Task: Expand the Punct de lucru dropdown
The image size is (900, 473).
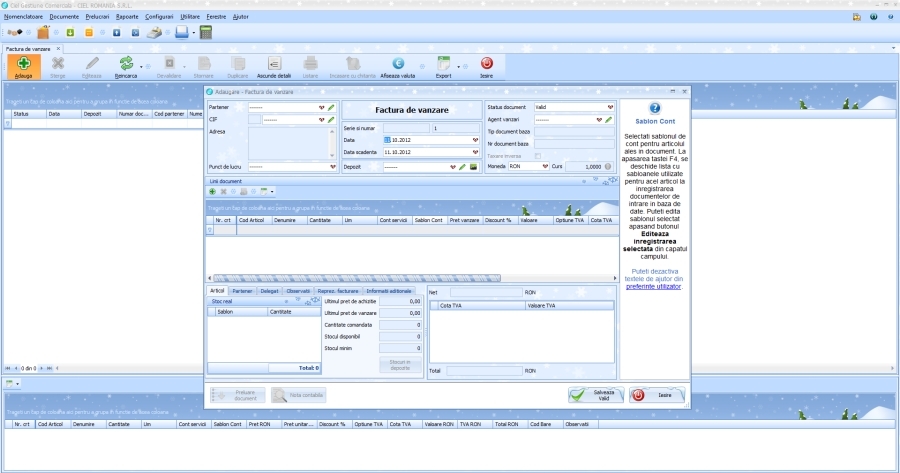Action: point(322,167)
